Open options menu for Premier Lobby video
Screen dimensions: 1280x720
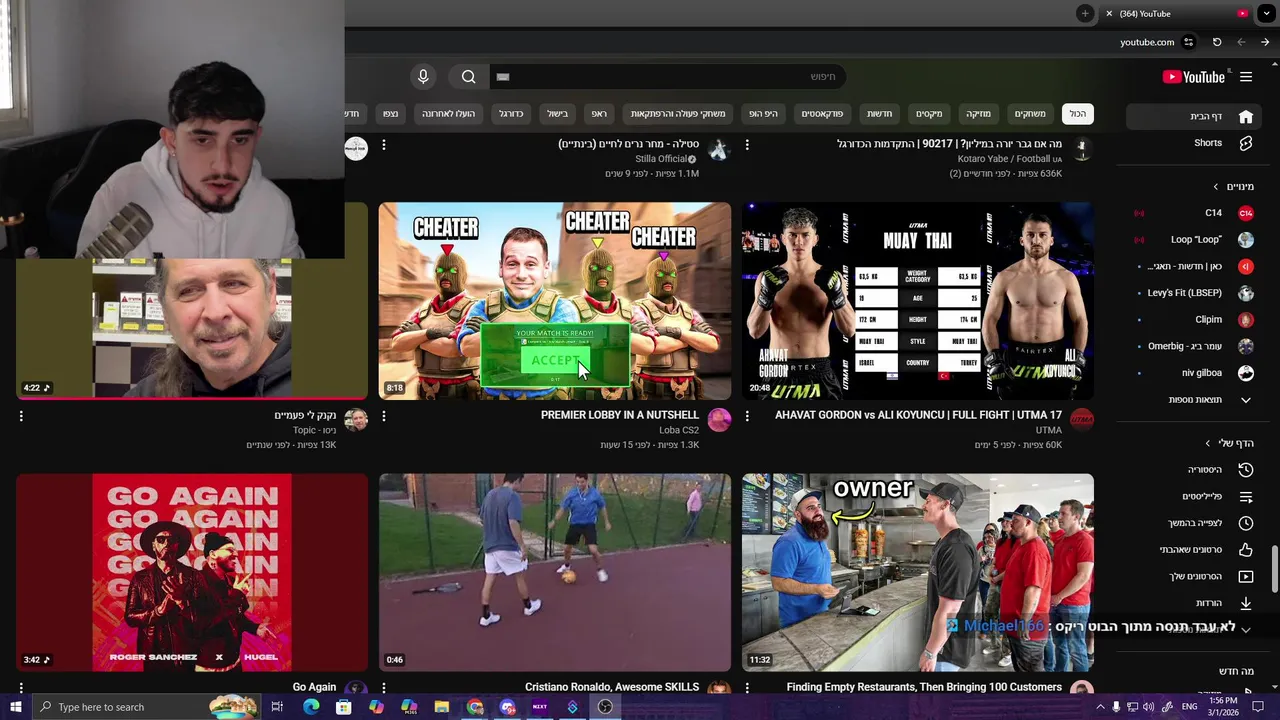click(384, 416)
